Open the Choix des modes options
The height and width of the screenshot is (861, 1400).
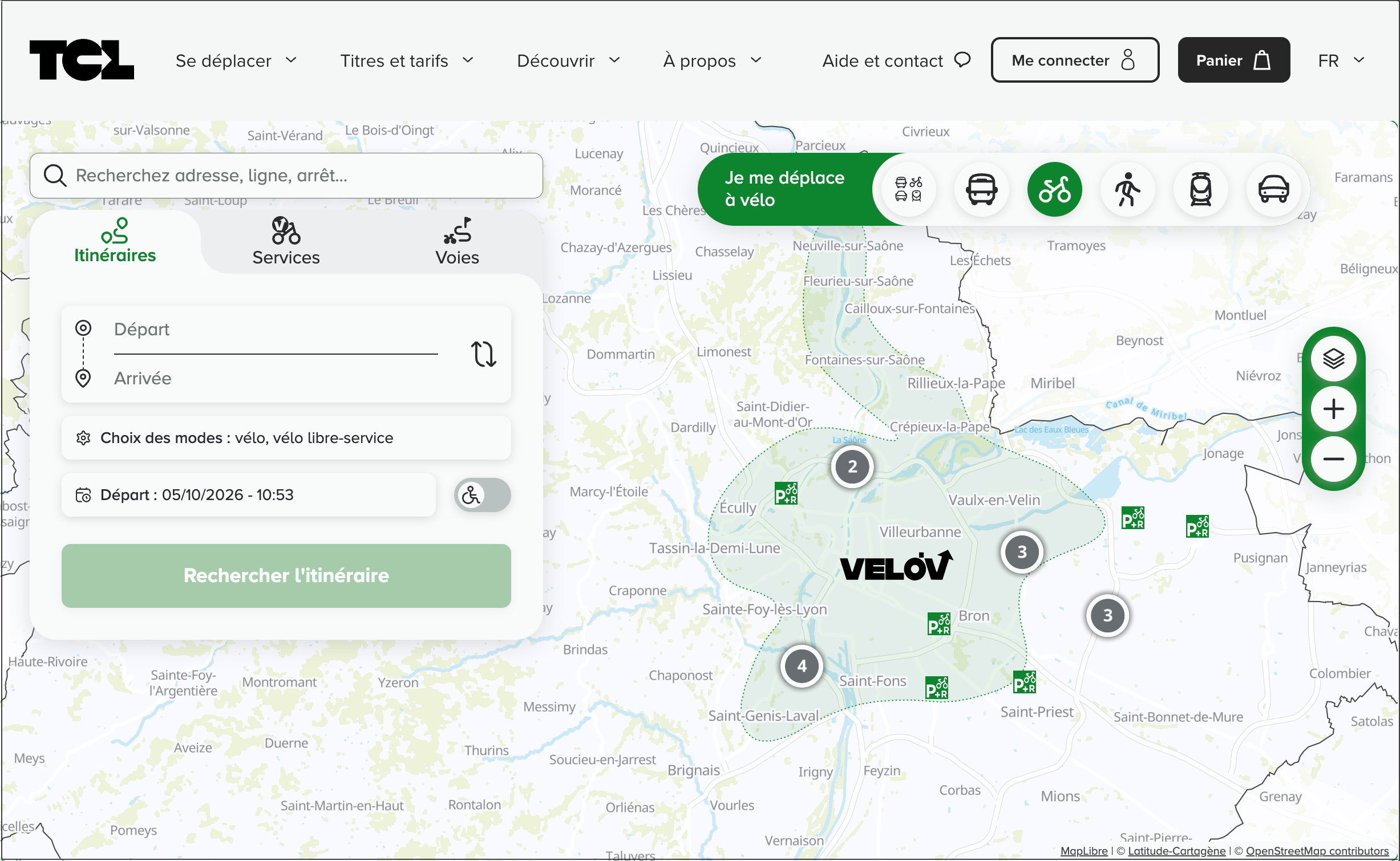pyautogui.click(x=286, y=438)
